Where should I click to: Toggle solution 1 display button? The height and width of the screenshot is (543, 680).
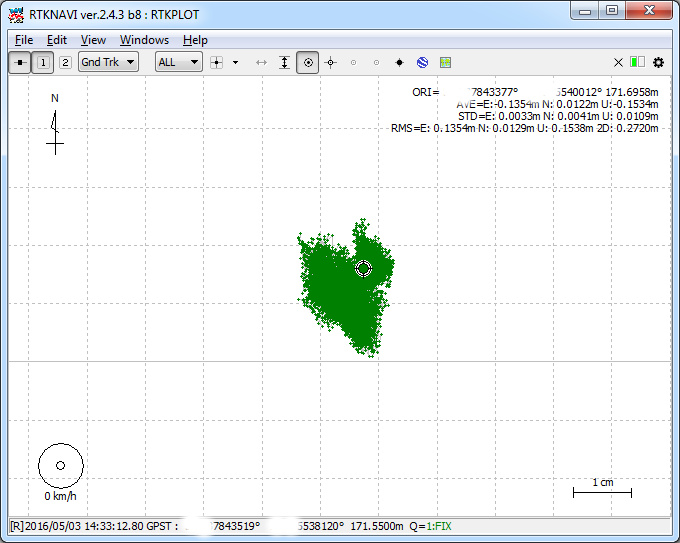43,62
